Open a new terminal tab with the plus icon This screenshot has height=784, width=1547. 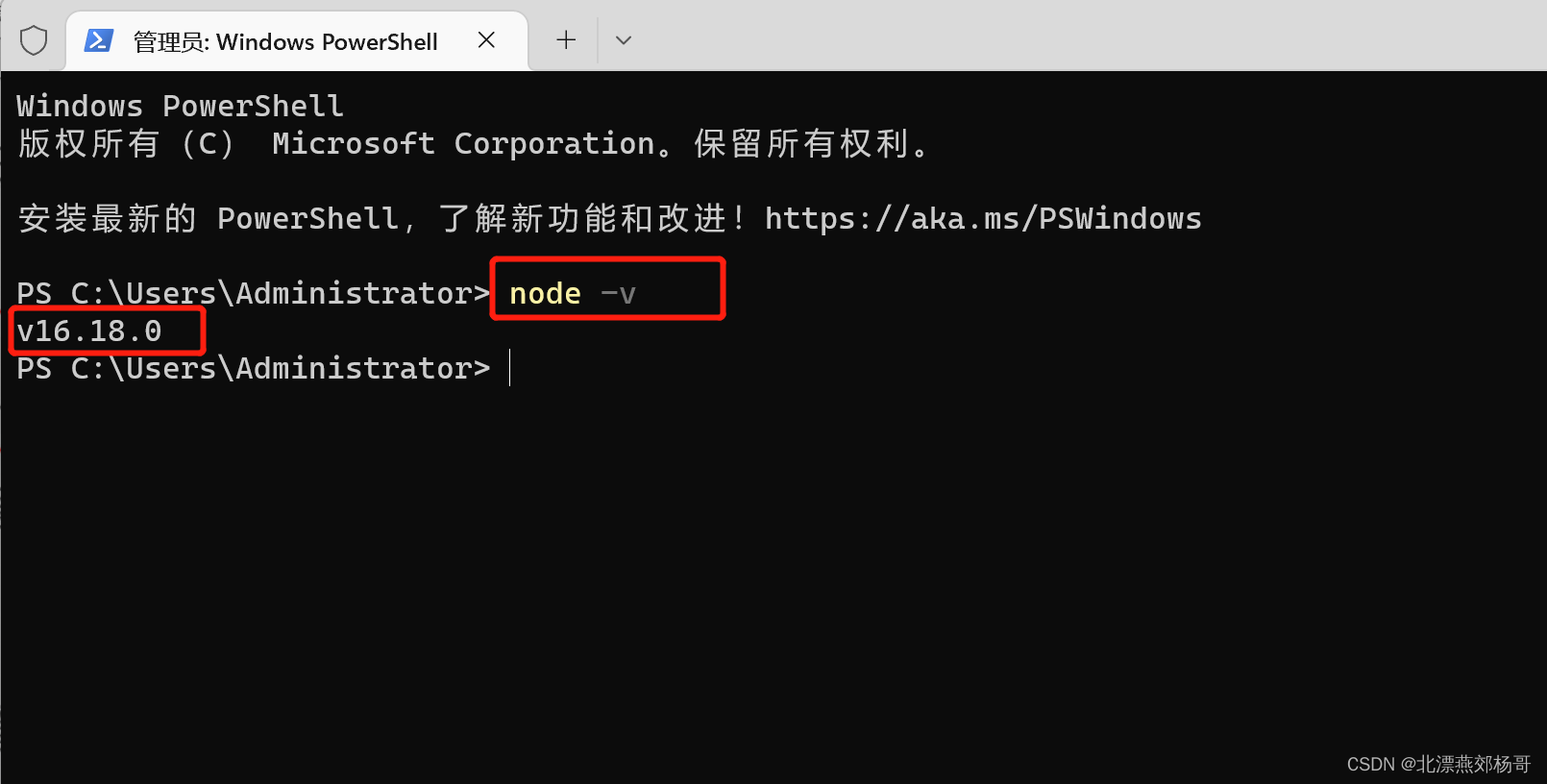click(565, 40)
